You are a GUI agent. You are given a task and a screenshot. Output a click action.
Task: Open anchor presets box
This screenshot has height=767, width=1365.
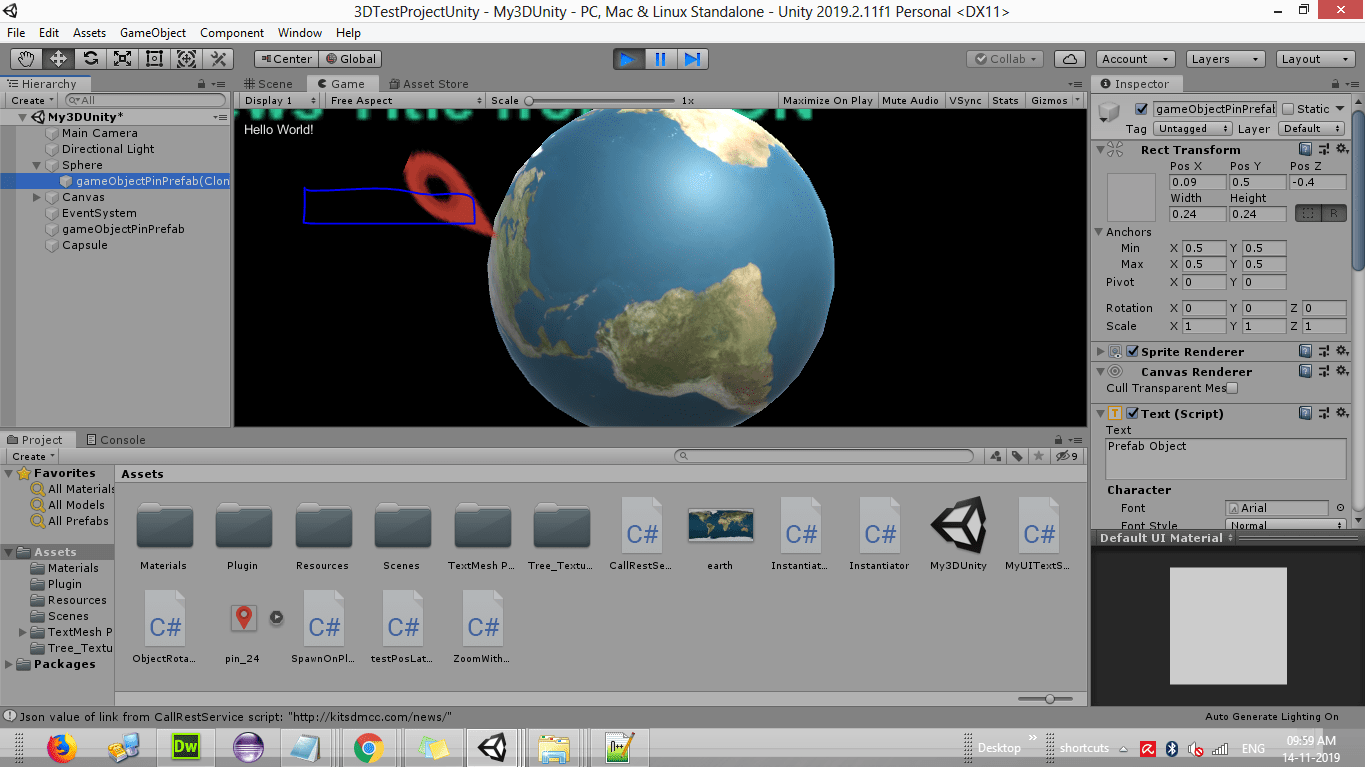pyautogui.click(x=1131, y=197)
